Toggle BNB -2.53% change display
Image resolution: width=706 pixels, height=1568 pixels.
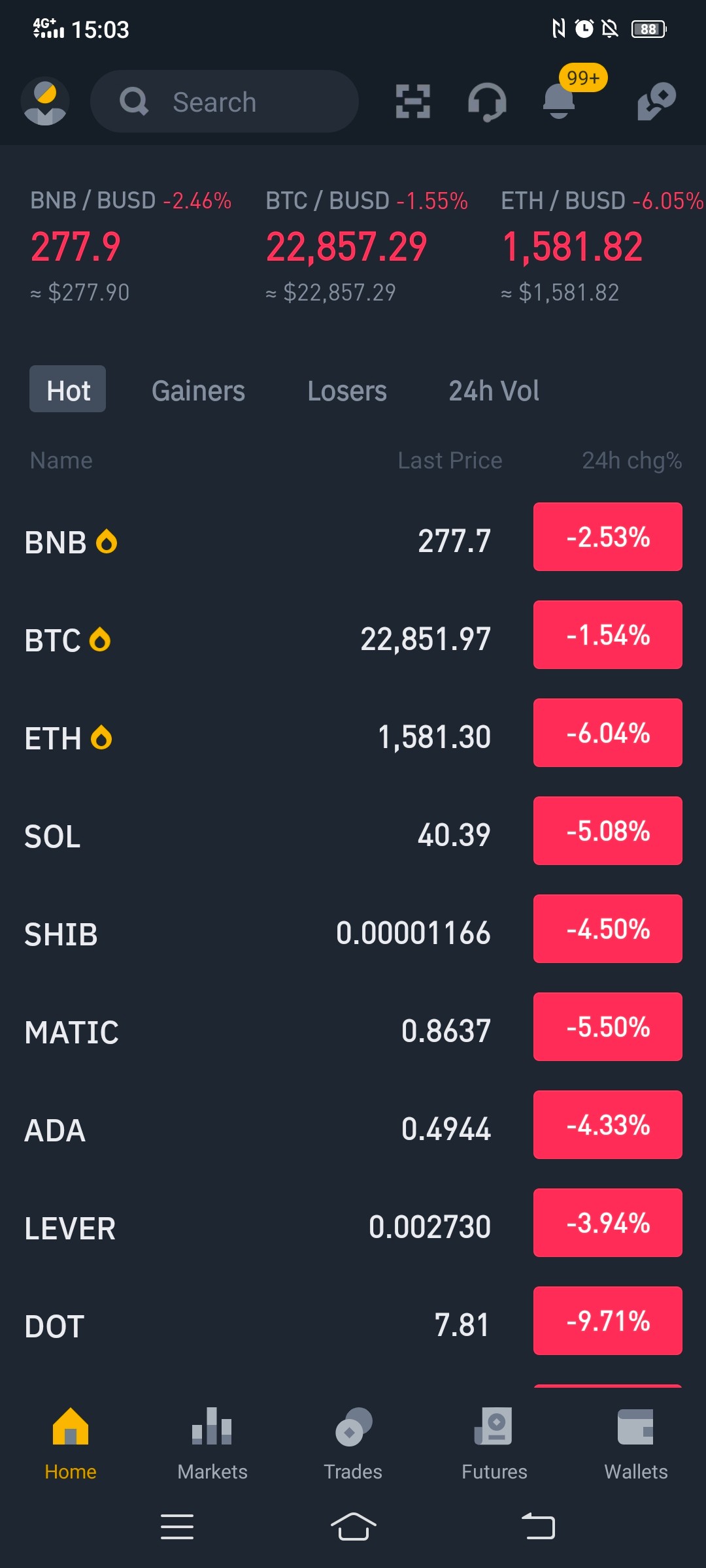click(608, 536)
